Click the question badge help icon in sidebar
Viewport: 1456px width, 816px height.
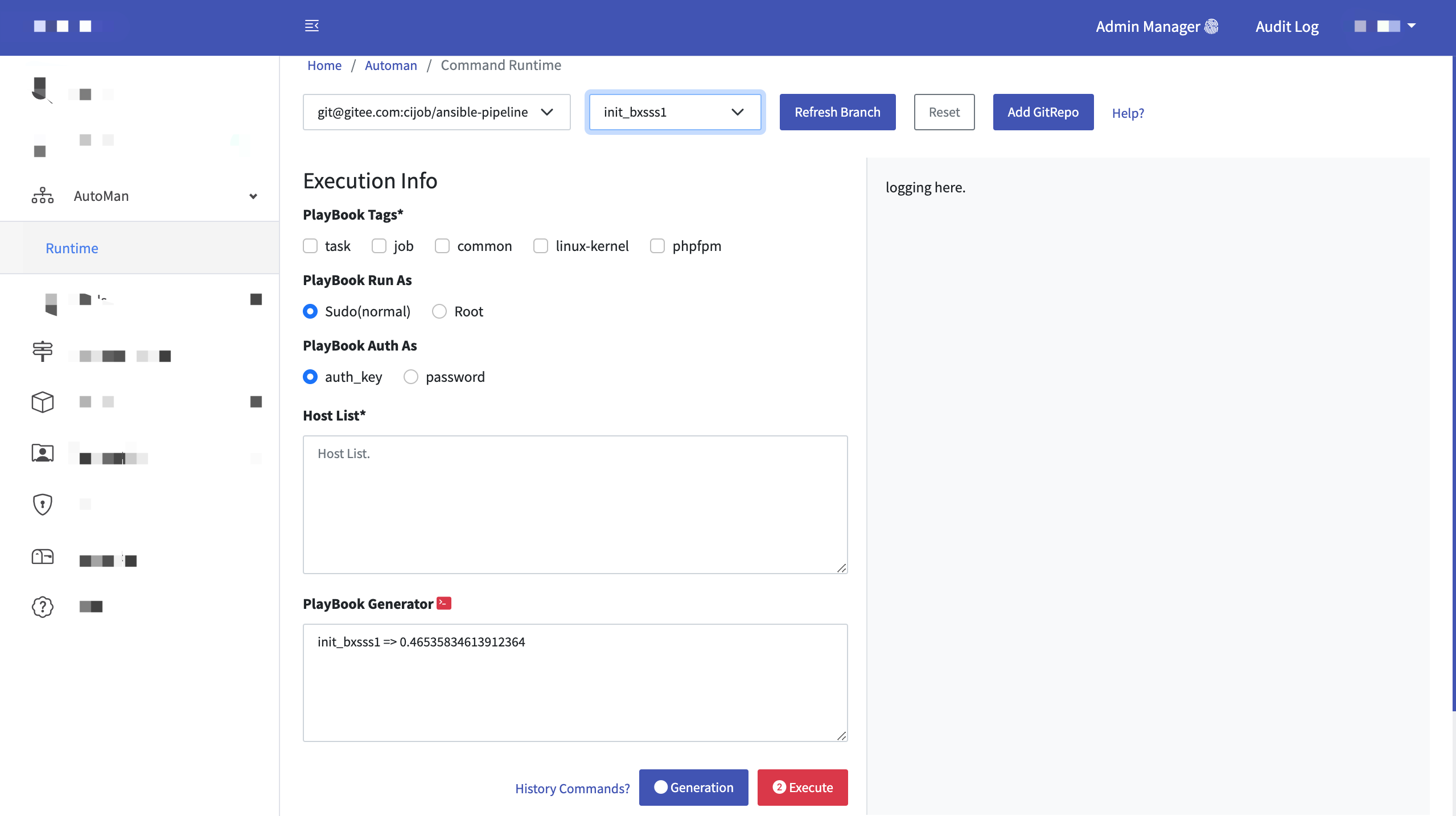tap(43, 607)
